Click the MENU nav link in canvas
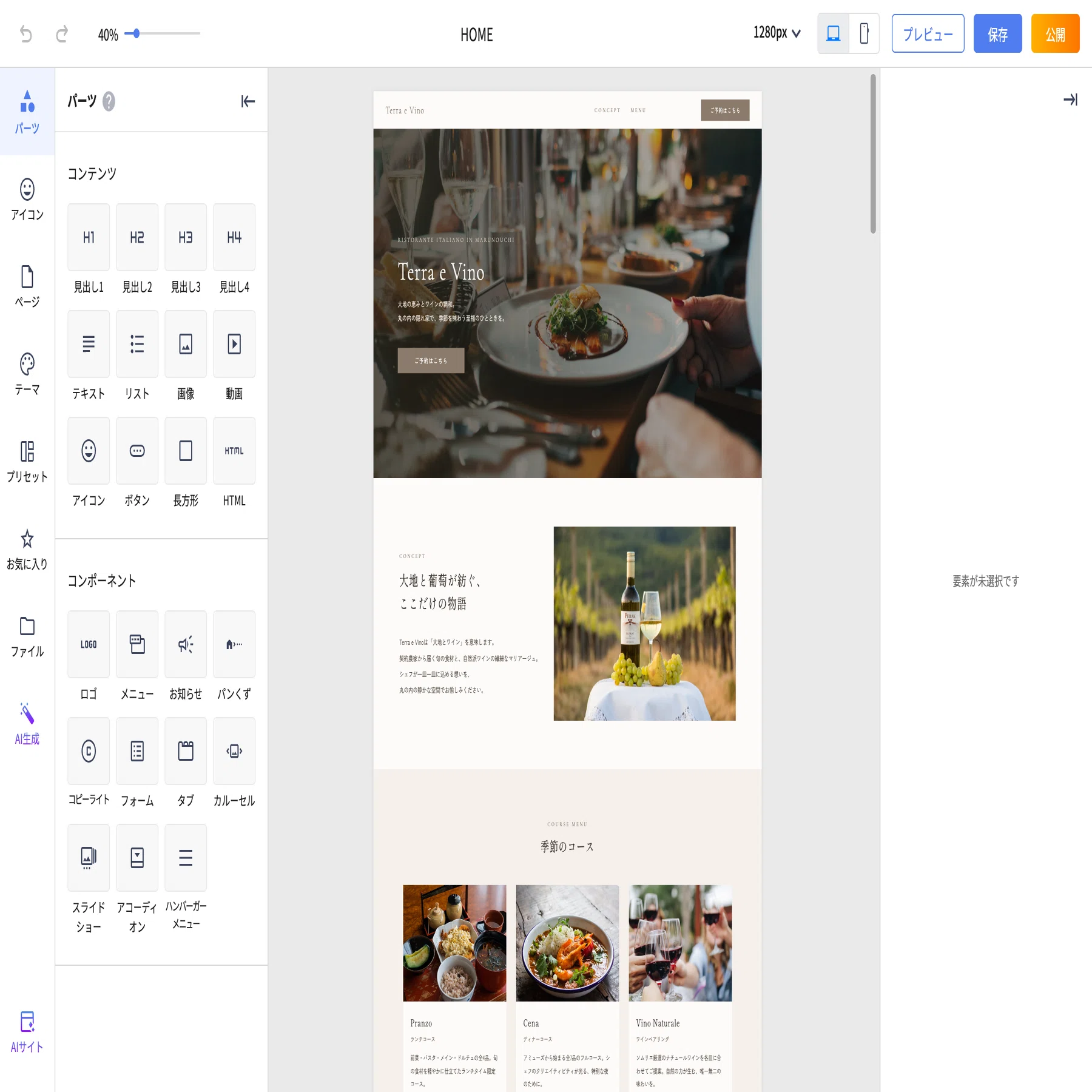The image size is (1092, 1092). point(638,110)
